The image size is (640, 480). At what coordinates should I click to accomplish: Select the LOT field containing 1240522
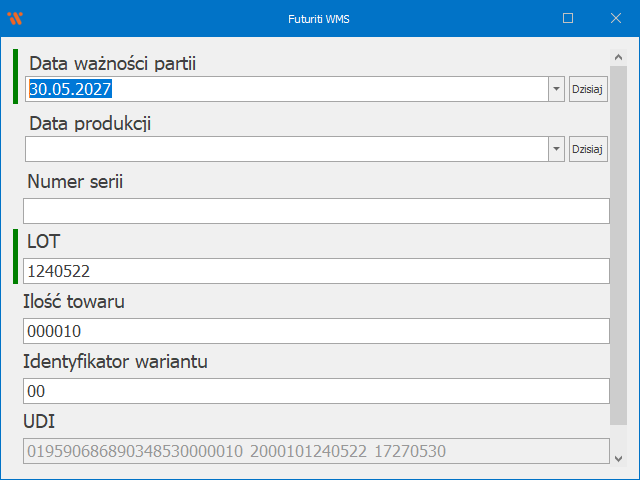click(x=316, y=271)
